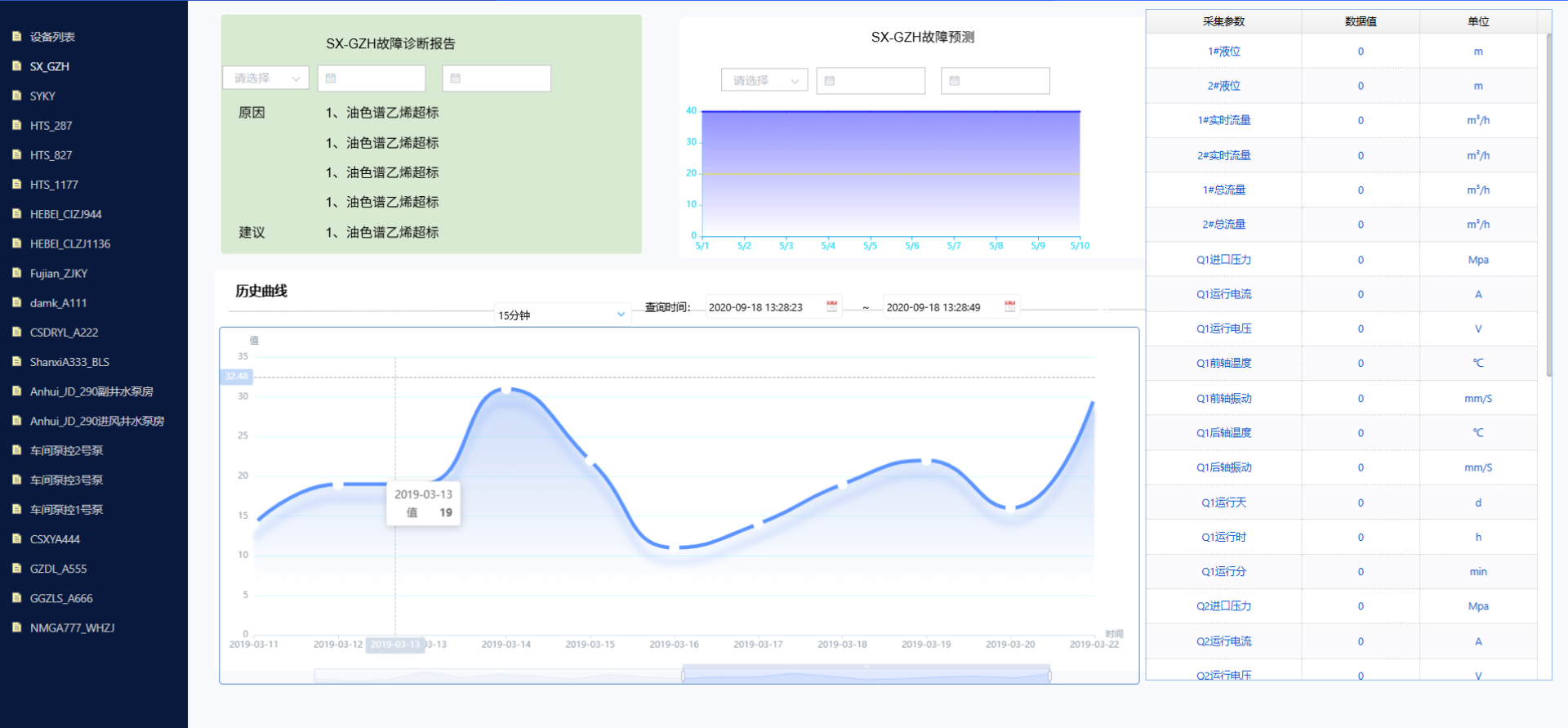
Task: Click file icon beside Fujian_ZJKY
Action: click(x=16, y=273)
